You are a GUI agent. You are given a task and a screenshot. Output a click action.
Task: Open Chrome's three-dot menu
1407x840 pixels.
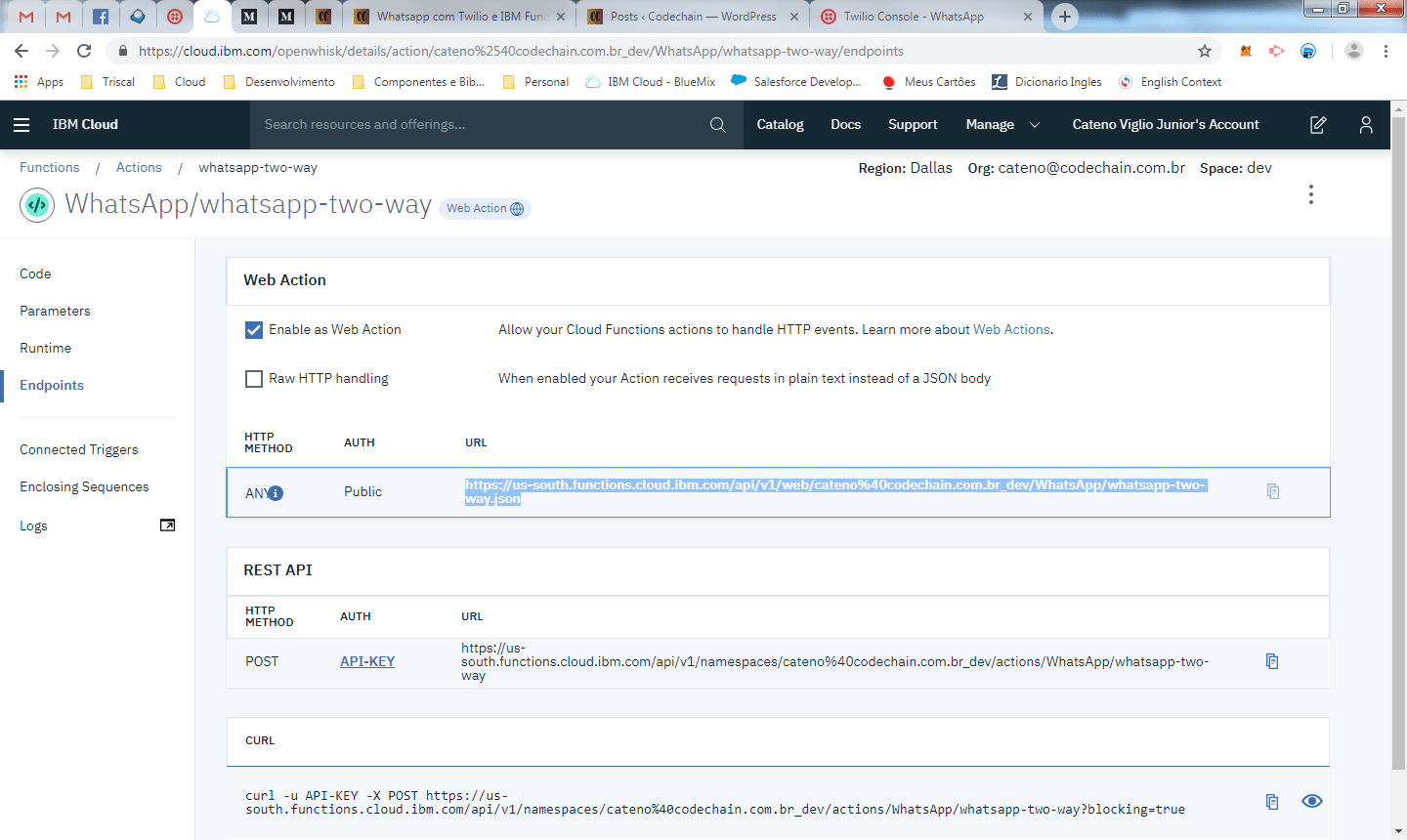coord(1386,51)
